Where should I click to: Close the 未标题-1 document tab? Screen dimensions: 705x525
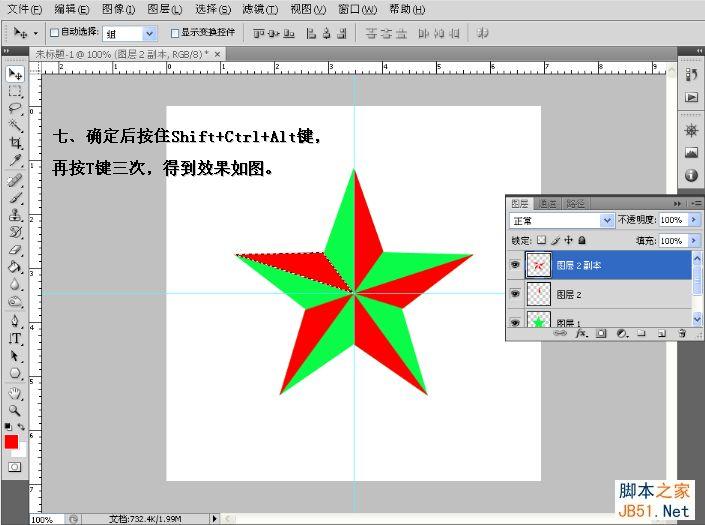click(x=218, y=54)
